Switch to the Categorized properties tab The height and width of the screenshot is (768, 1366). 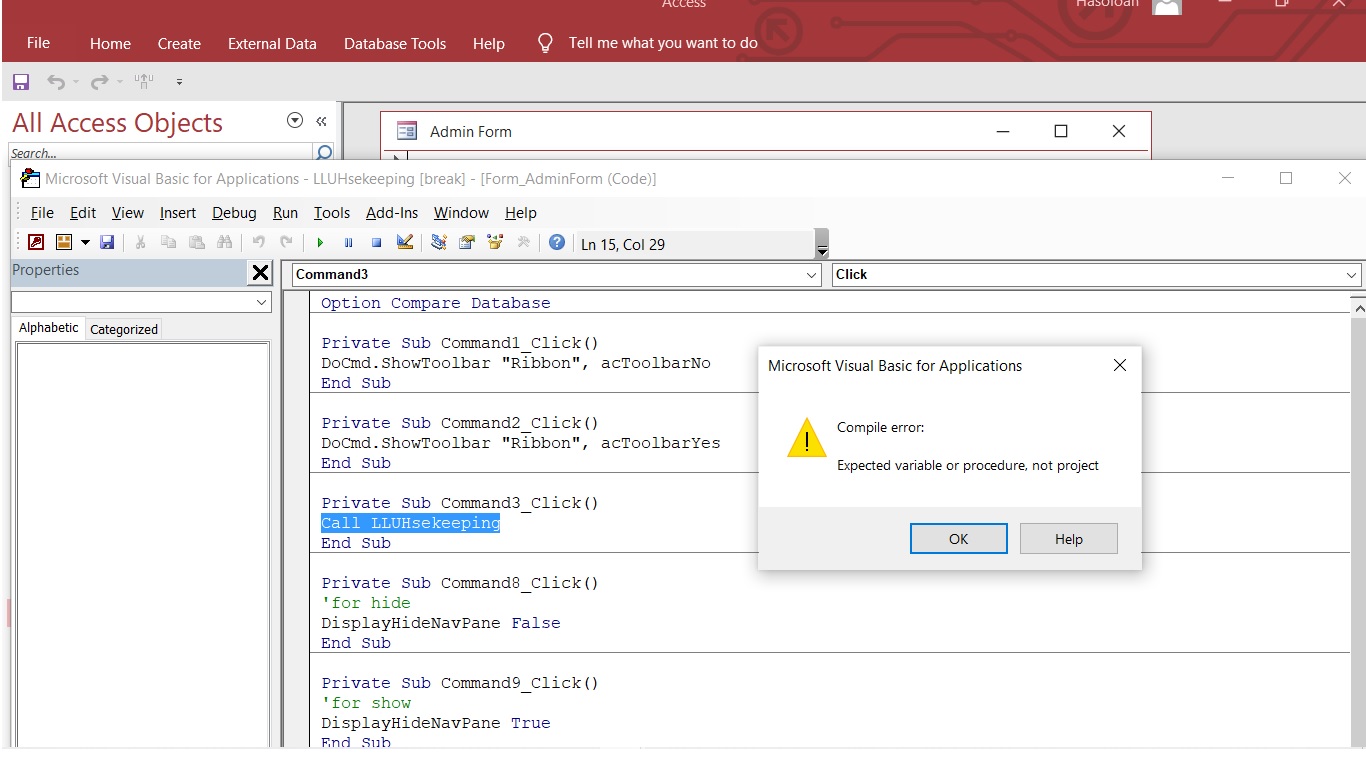tap(124, 329)
